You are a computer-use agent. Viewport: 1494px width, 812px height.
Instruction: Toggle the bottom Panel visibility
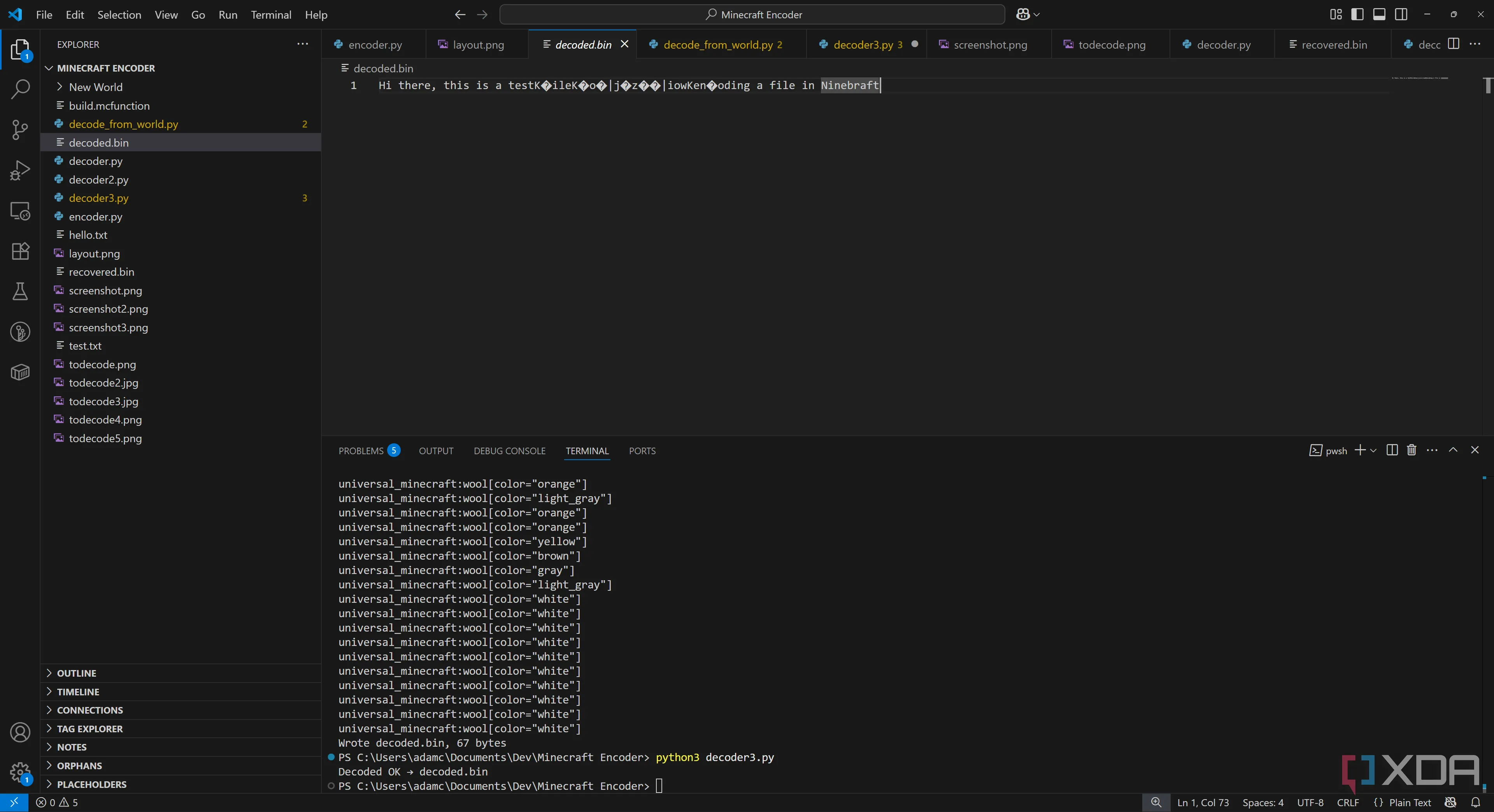[1379, 14]
